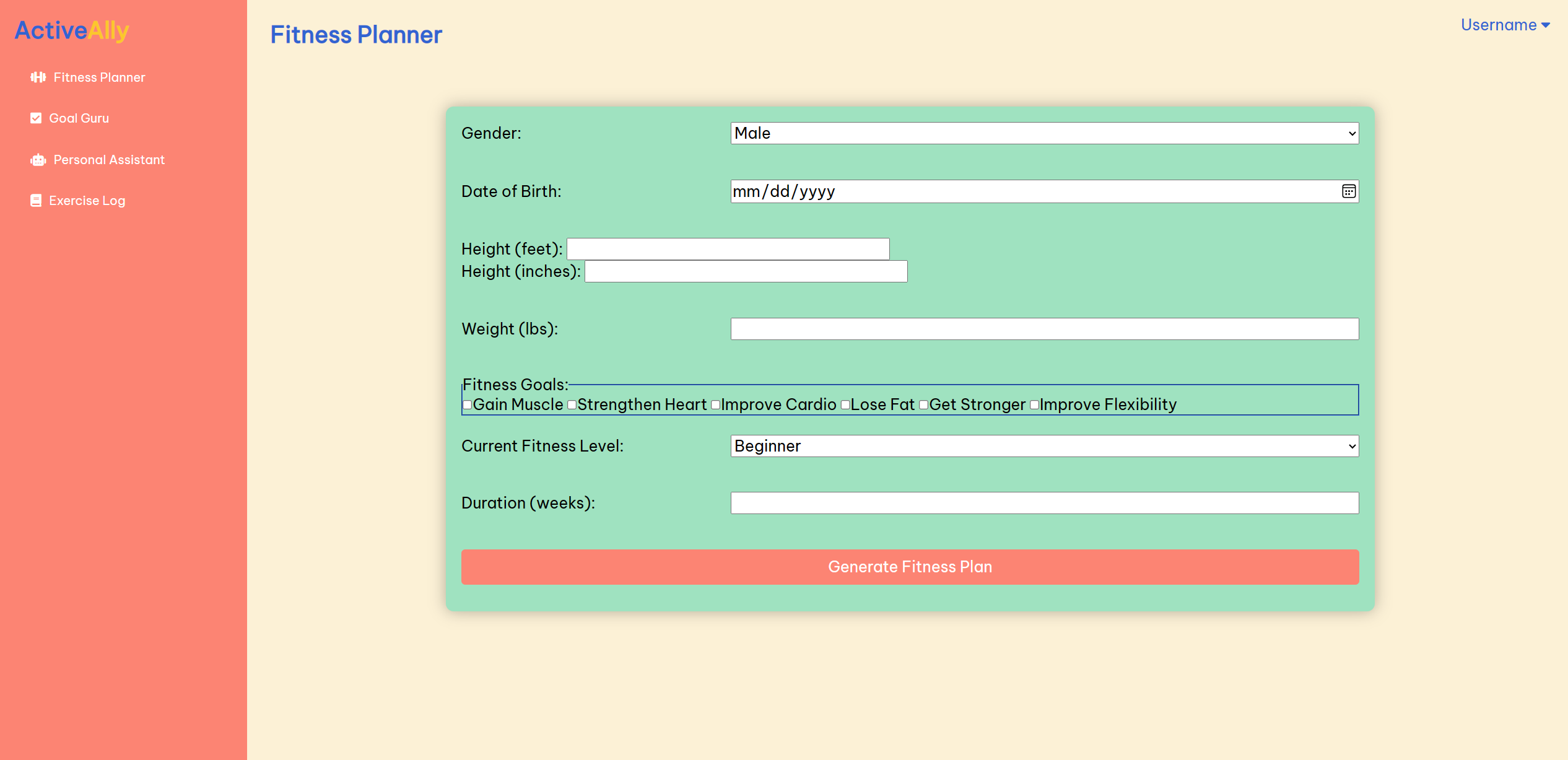The width and height of the screenshot is (1568, 760).
Task: Open the Username dropdown menu
Action: click(1505, 25)
